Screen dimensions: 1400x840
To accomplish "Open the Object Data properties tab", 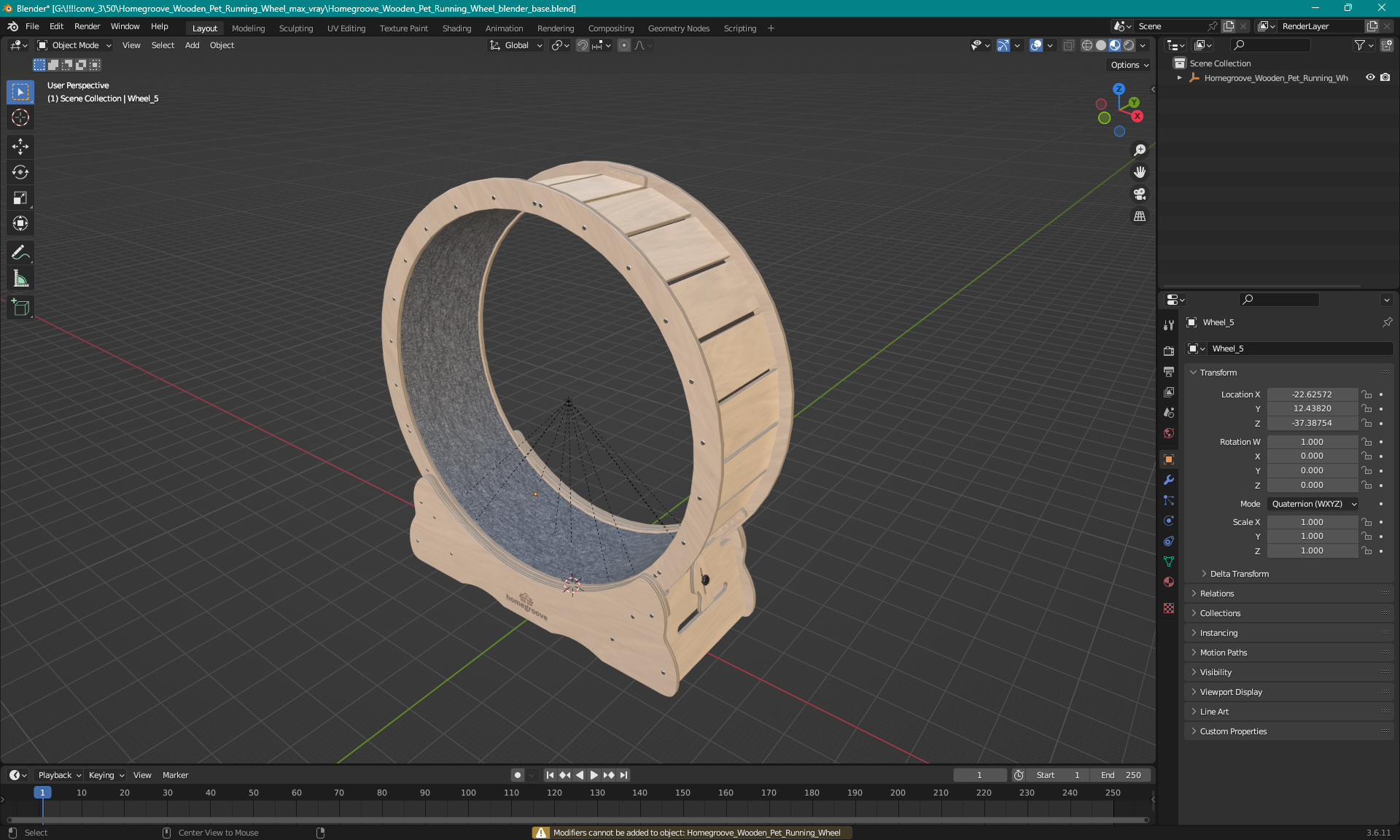I will click(1169, 561).
